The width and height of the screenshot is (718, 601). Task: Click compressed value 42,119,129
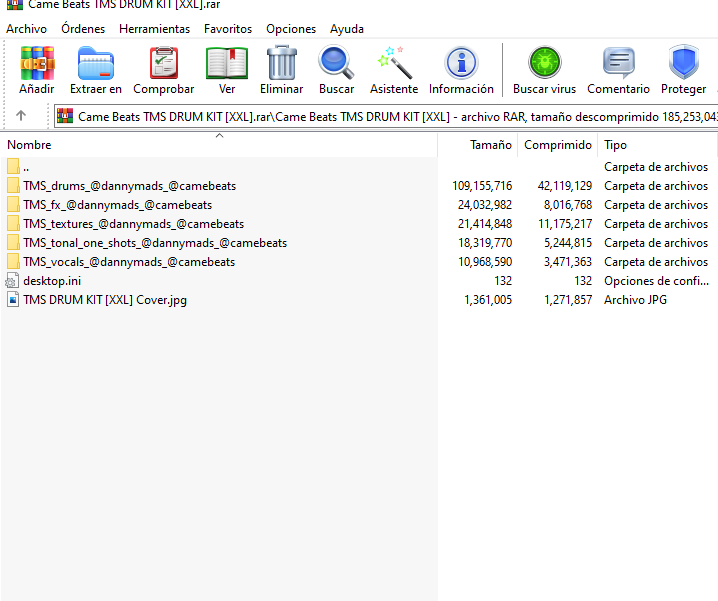(x=565, y=186)
